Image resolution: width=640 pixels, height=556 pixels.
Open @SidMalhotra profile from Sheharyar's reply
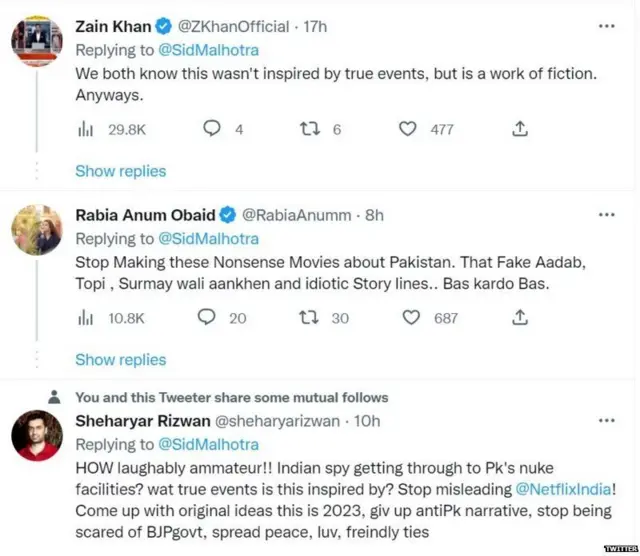(x=209, y=444)
